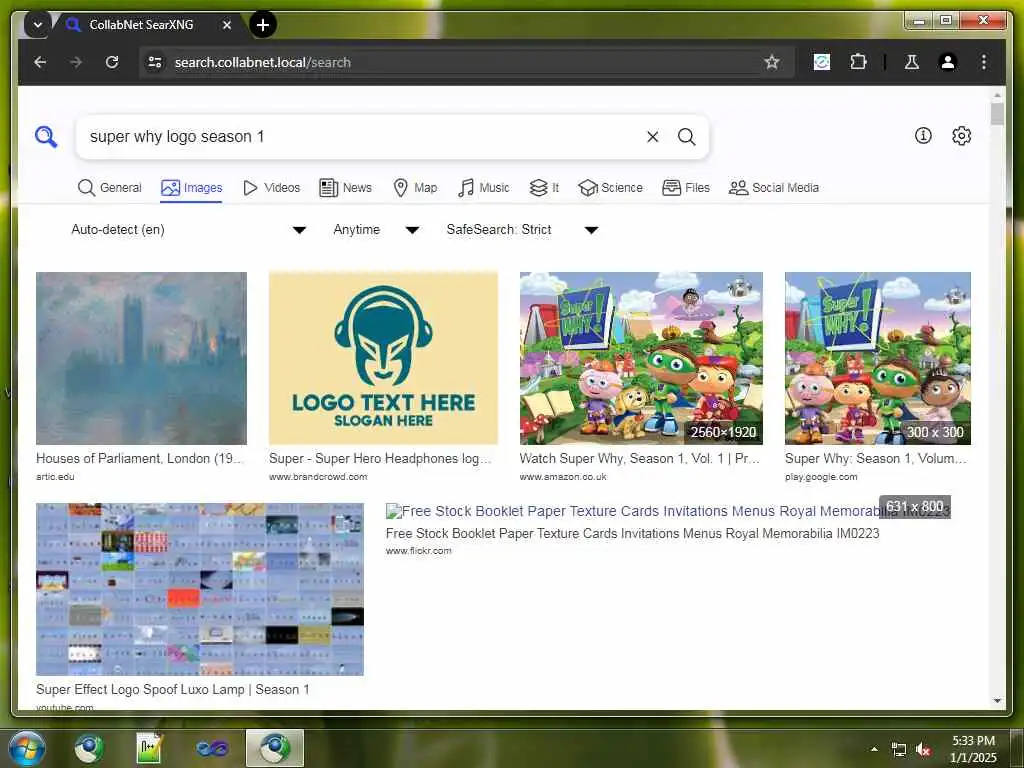Open the It category

544,188
